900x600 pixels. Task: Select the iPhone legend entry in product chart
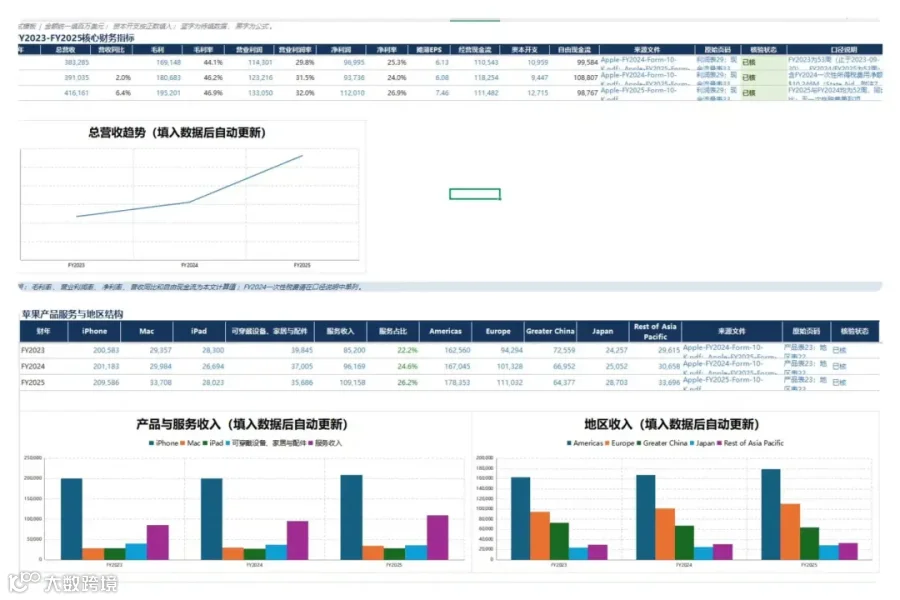(164, 443)
